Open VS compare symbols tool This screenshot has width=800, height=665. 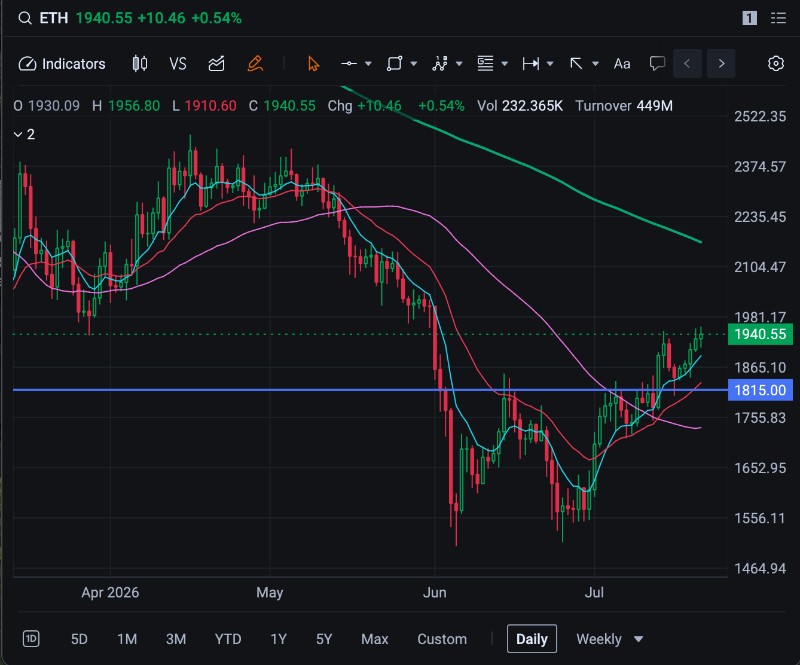pos(178,64)
